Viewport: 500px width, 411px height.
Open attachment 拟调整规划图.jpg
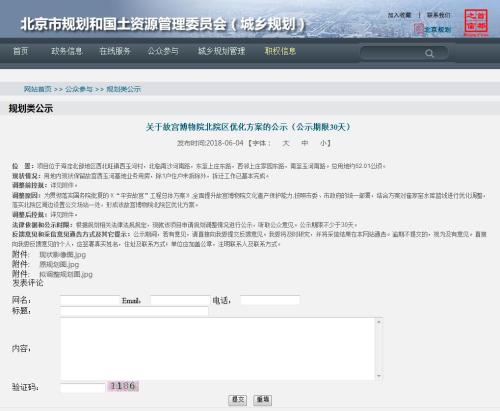pyautogui.click(x=66, y=274)
